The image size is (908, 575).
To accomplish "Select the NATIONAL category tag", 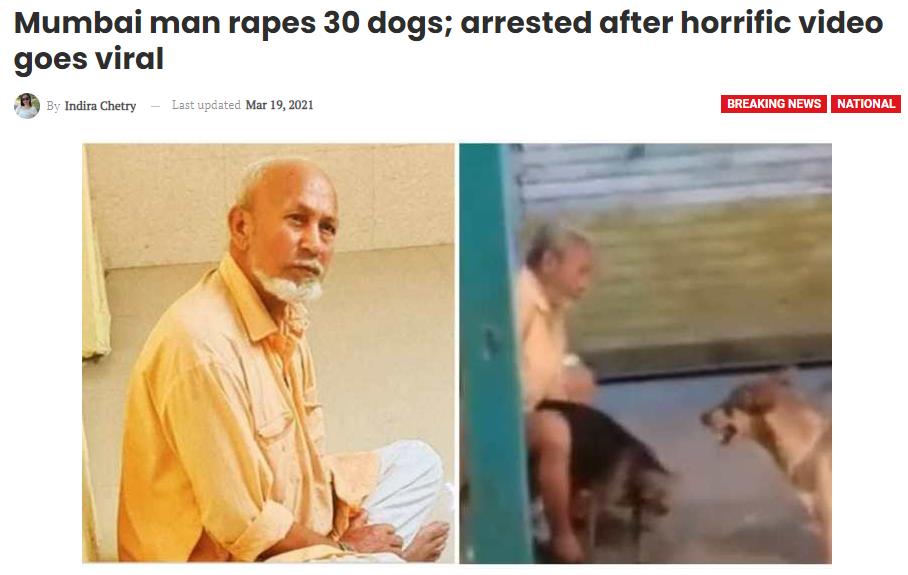I will (866, 104).
